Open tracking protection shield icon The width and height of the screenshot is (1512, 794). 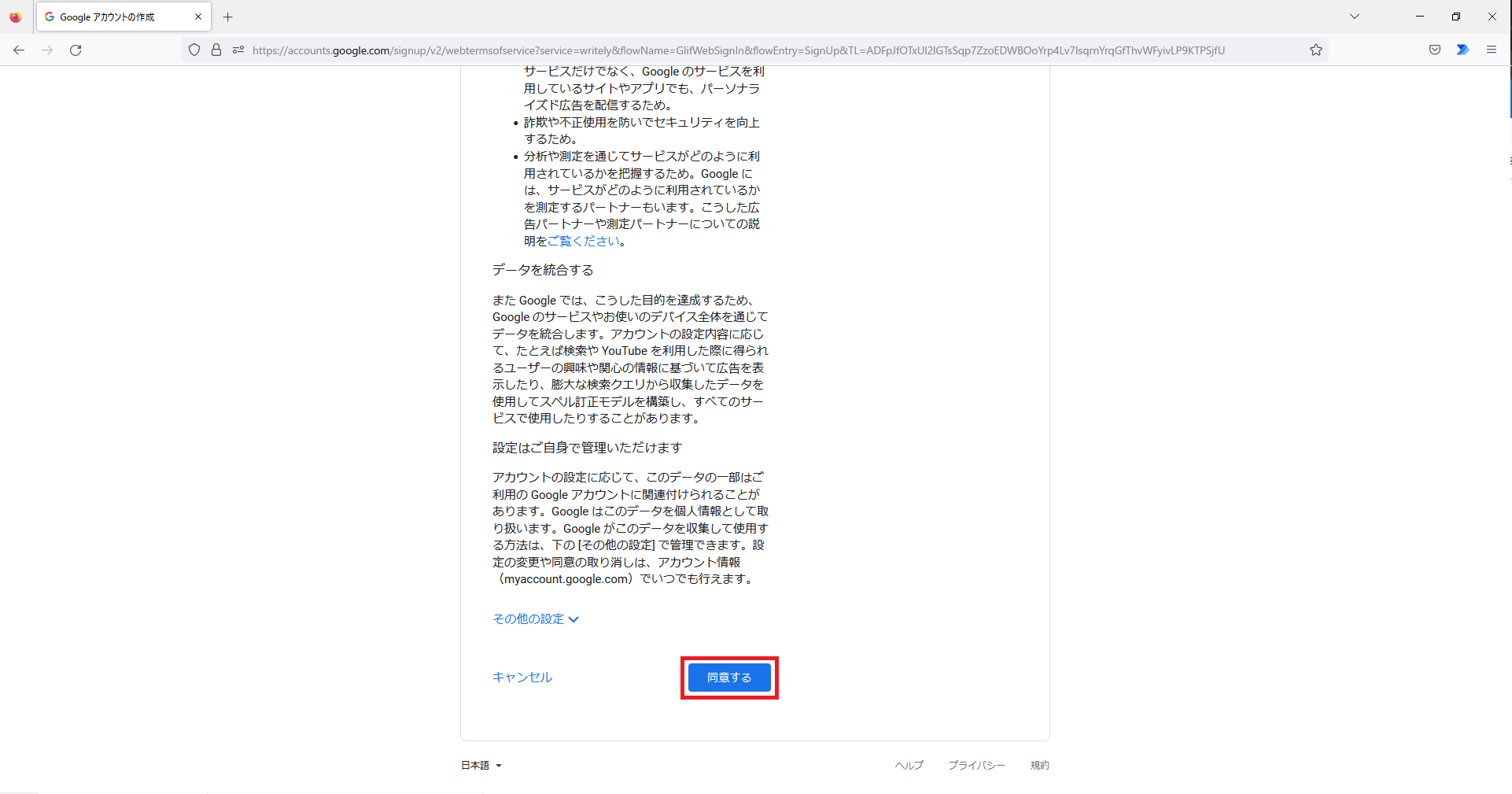click(x=194, y=50)
